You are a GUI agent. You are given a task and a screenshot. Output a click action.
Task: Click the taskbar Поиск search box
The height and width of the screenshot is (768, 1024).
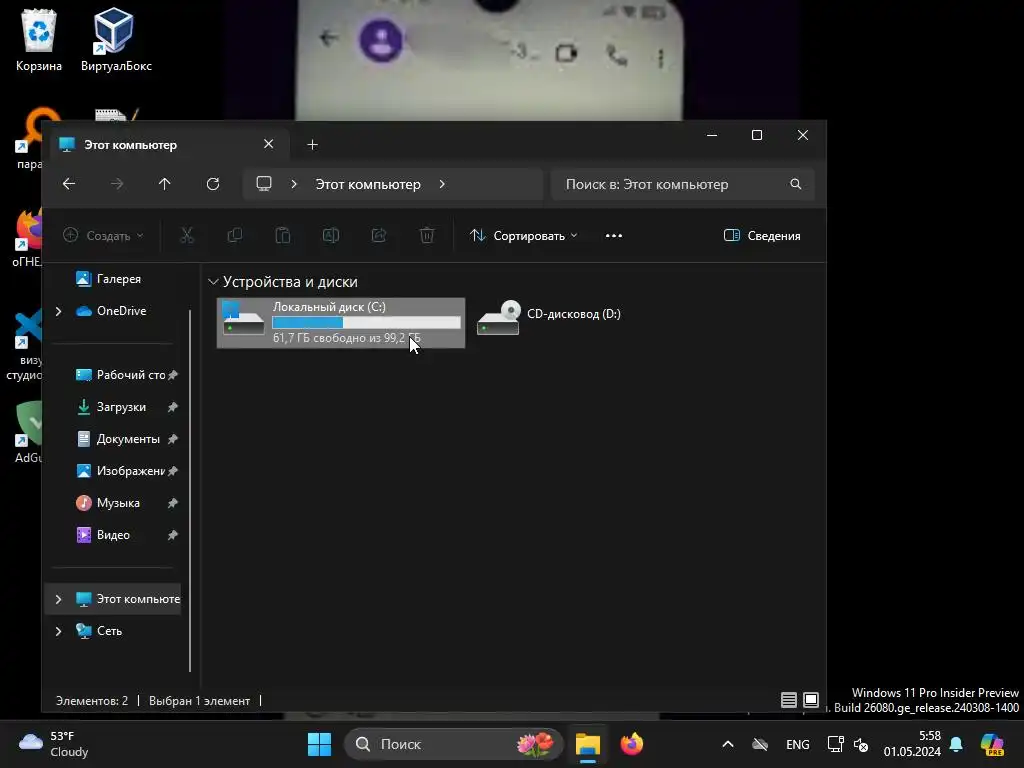453,744
